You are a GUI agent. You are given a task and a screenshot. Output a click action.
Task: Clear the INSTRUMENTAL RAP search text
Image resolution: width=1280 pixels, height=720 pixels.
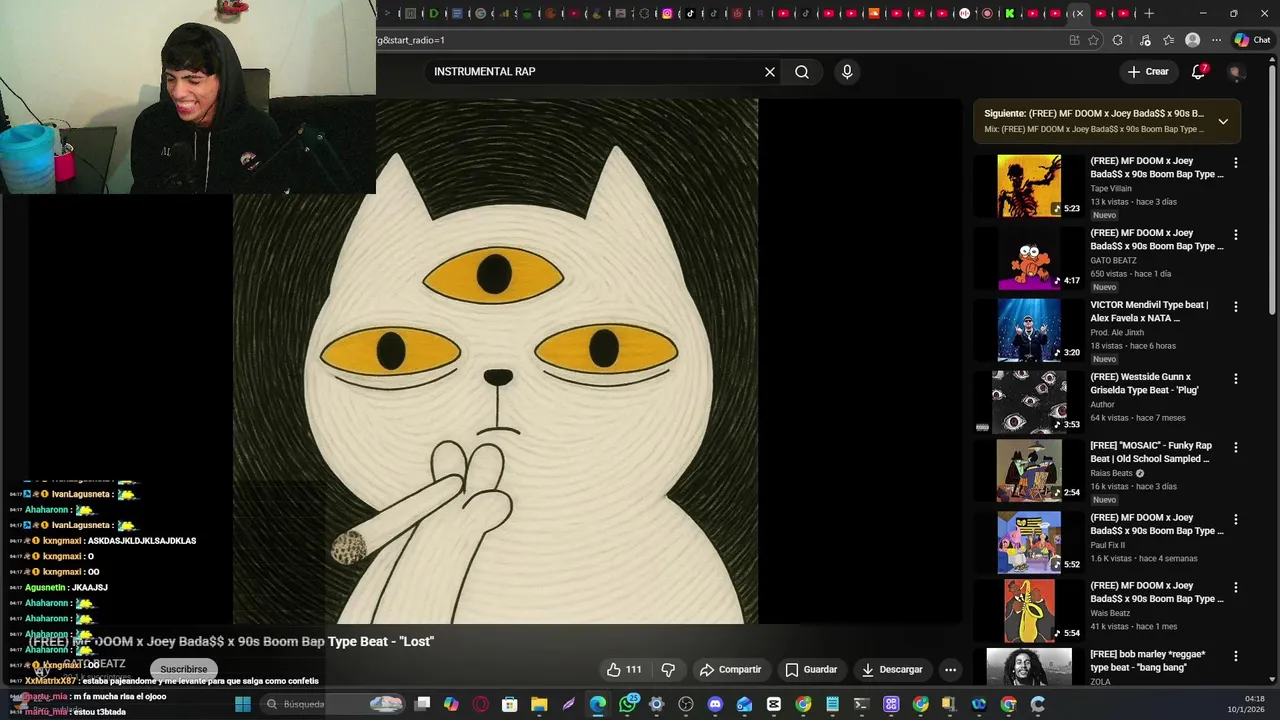770,72
